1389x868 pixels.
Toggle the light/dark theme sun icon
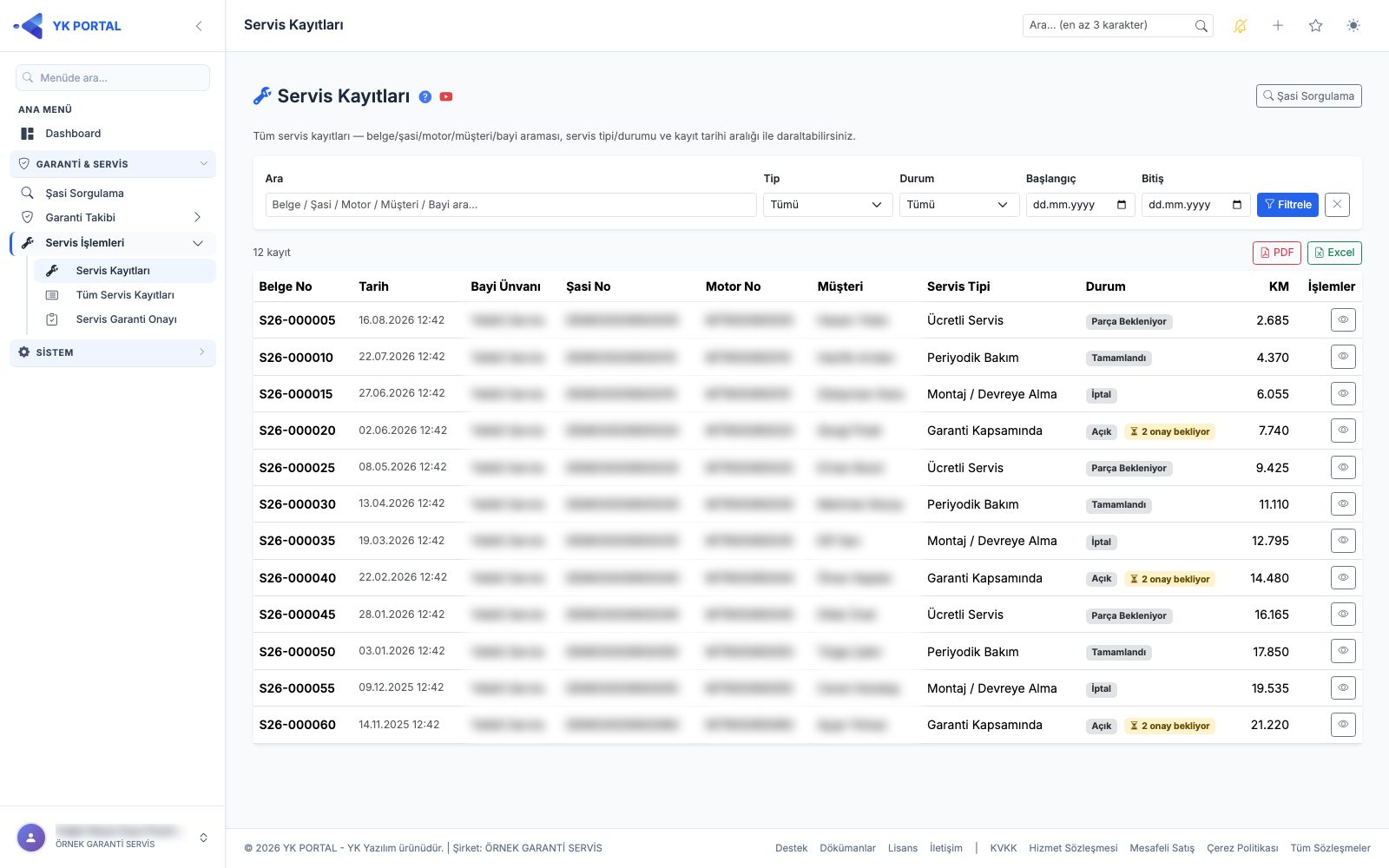click(x=1353, y=26)
